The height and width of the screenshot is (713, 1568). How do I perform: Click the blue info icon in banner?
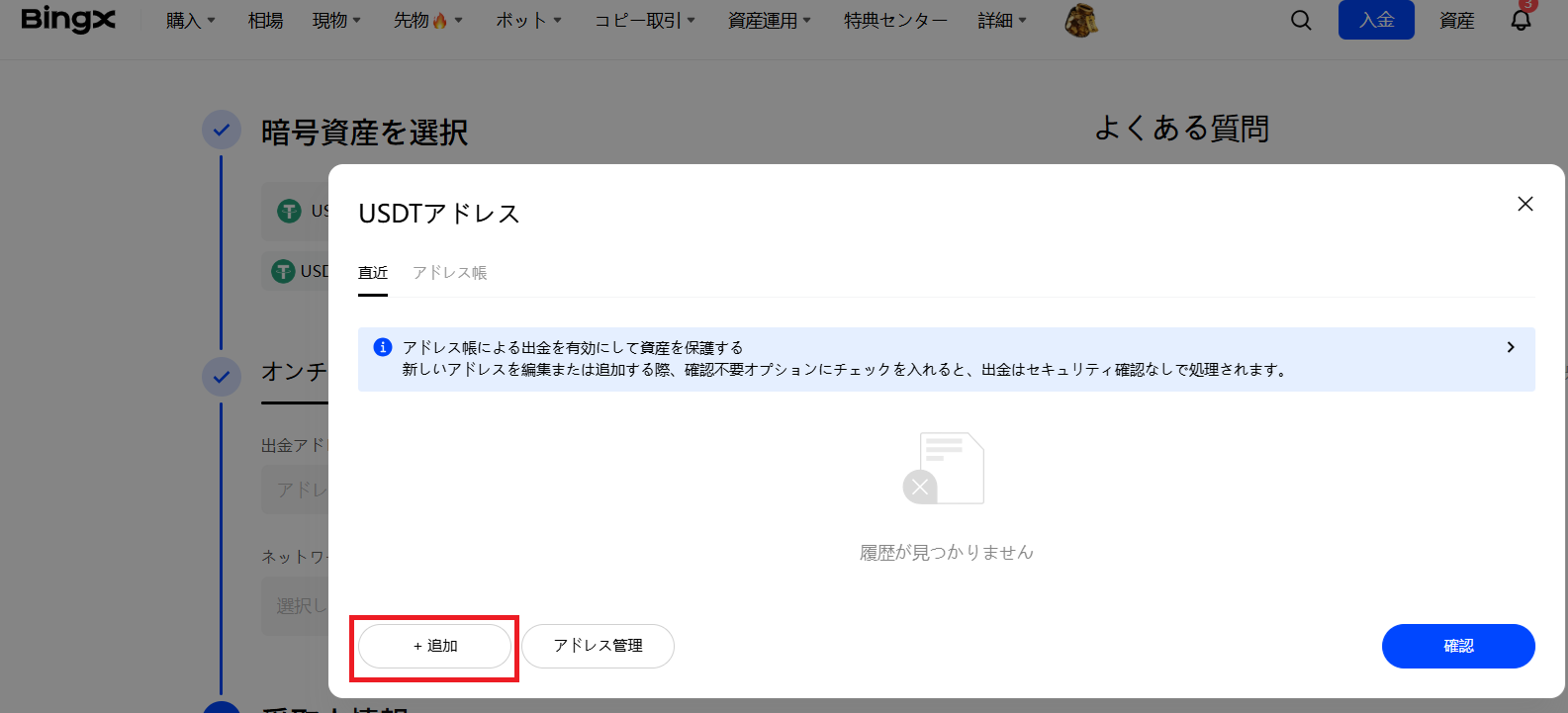pyautogui.click(x=382, y=347)
